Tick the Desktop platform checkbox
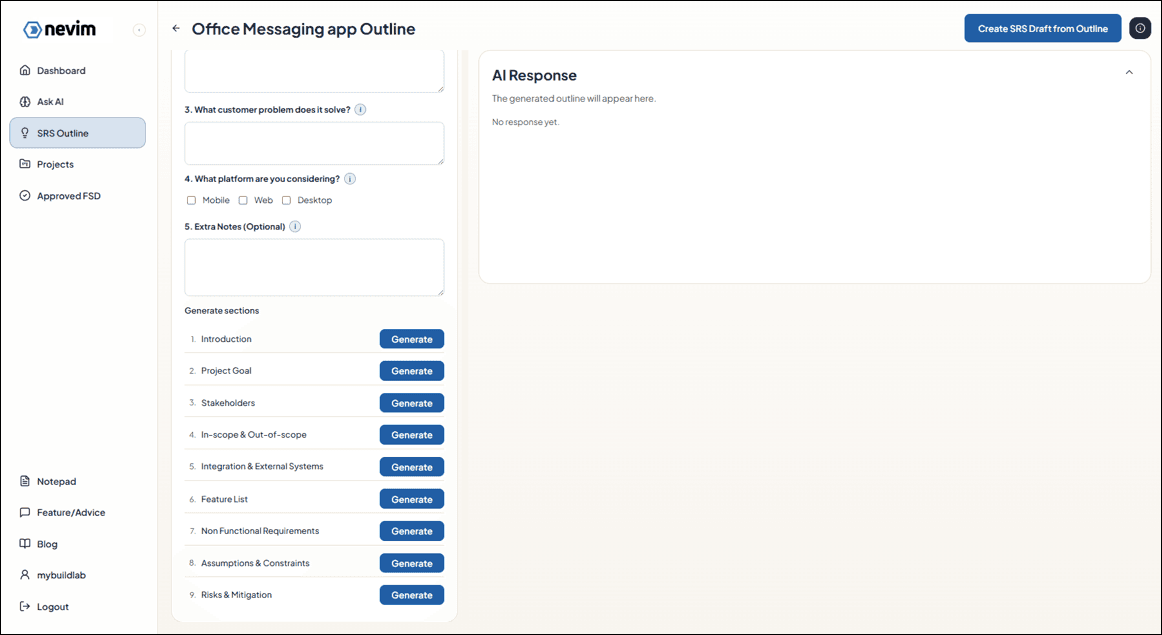Screen dimensions: 1162x635 click(x=286, y=200)
